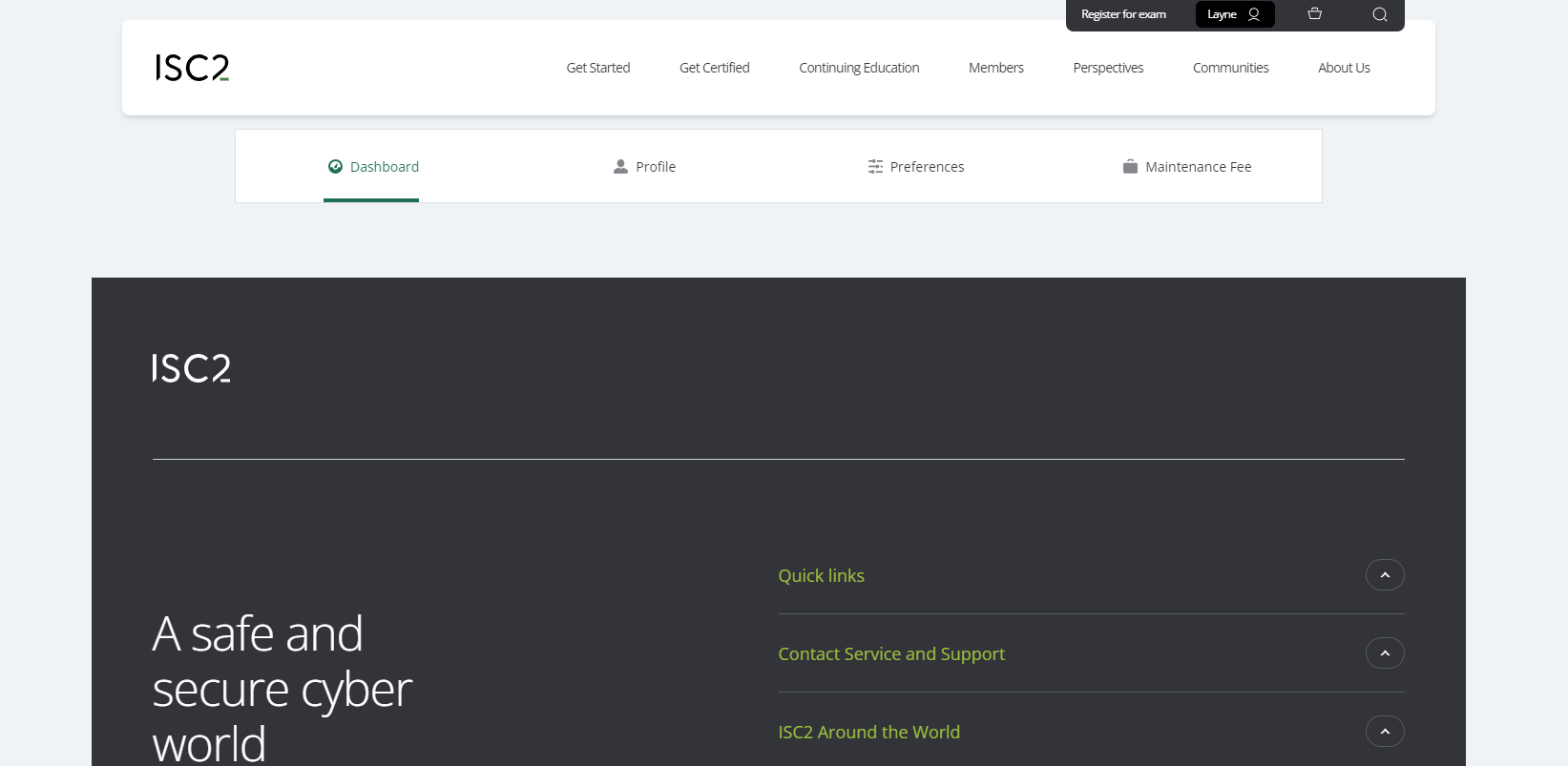The width and height of the screenshot is (1568, 766).
Task: Click the Maintenance Fee briefcase icon
Action: pyautogui.click(x=1130, y=167)
